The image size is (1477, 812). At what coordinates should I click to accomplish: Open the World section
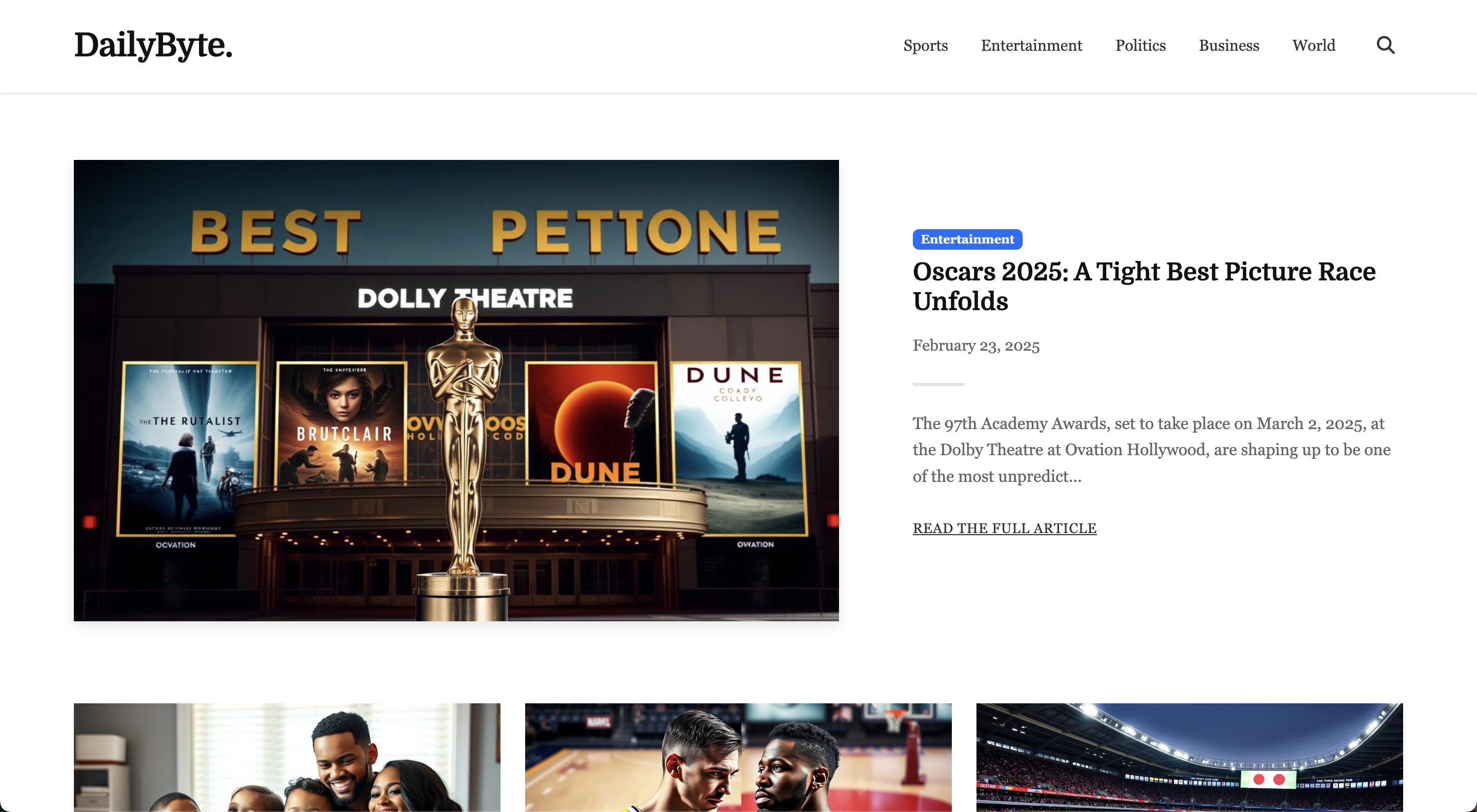pyautogui.click(x=1313, y=45)
